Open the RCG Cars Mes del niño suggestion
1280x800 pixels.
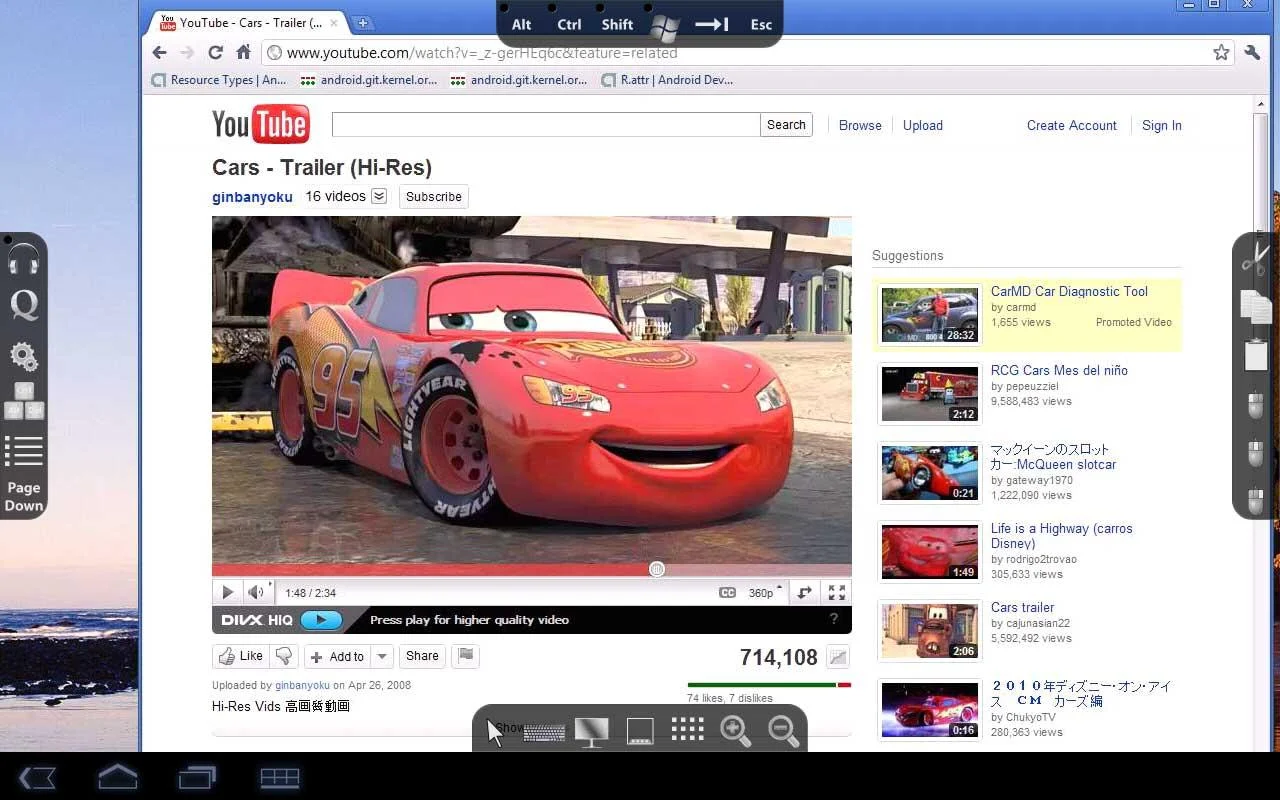click(1059, 370)
